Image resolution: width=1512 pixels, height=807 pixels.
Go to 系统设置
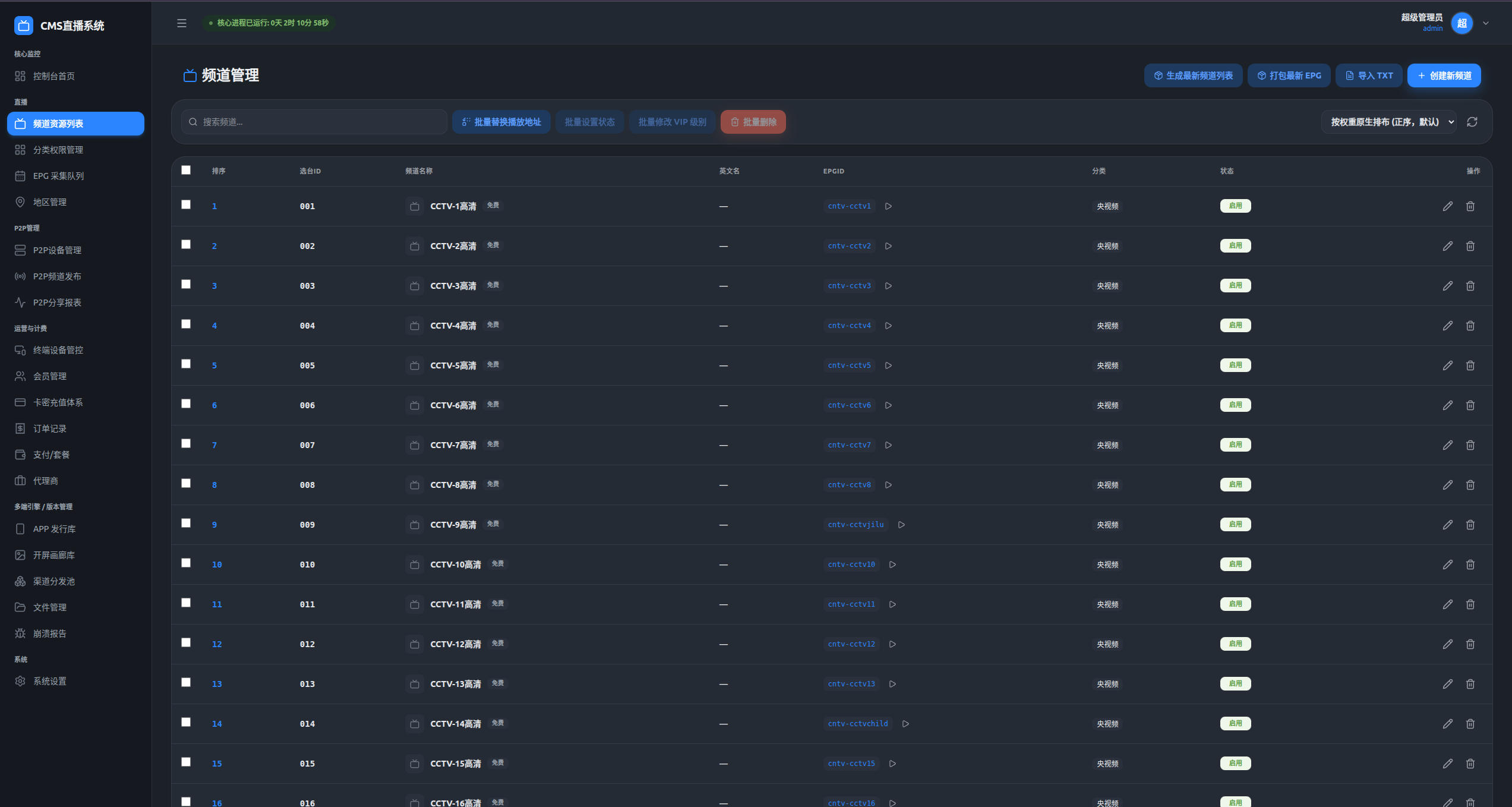[75, 681]
